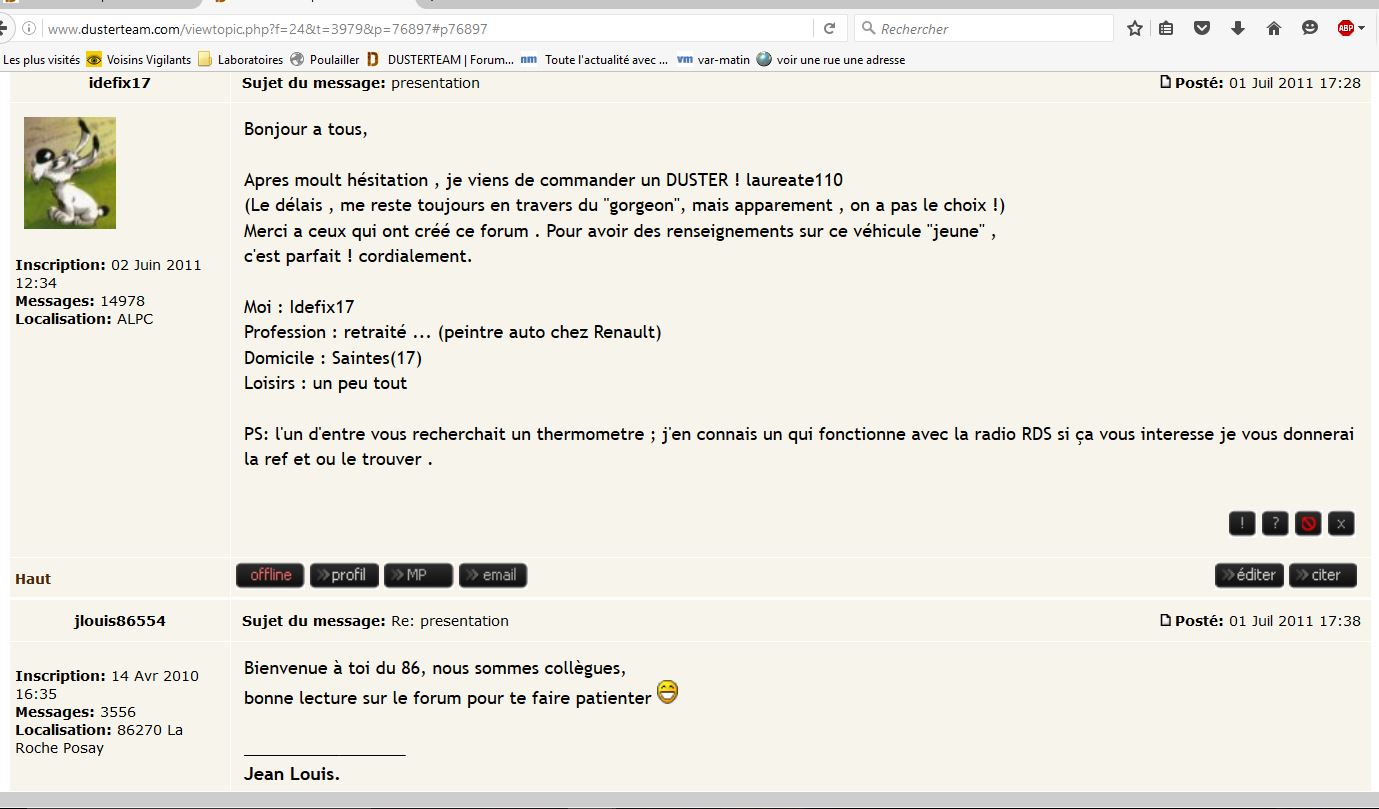The width and height of the screenshot is (1379, 809).
Task: Click the jlouis86554 username
Action: (120, 621)
